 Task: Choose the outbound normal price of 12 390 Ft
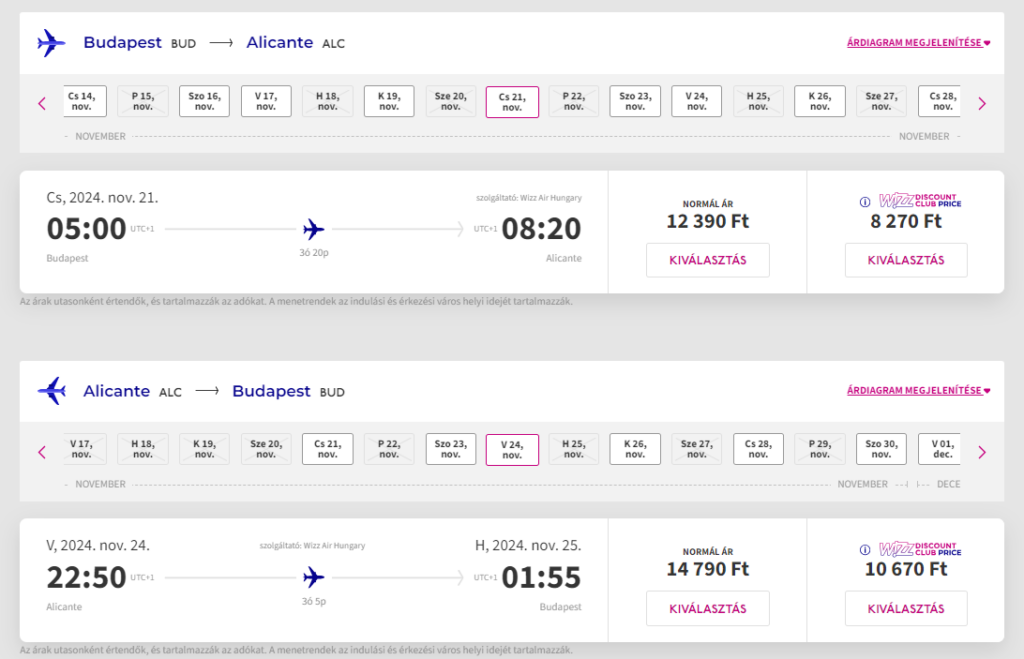pos(708,260)
